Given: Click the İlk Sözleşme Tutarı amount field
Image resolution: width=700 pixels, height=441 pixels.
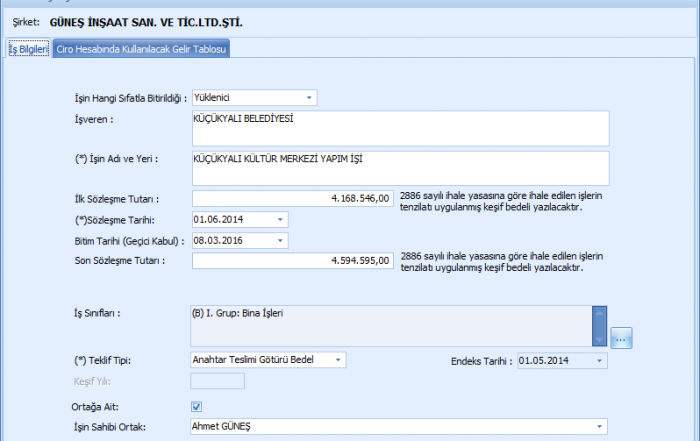Looking at the screenshot, I should 291,199.
